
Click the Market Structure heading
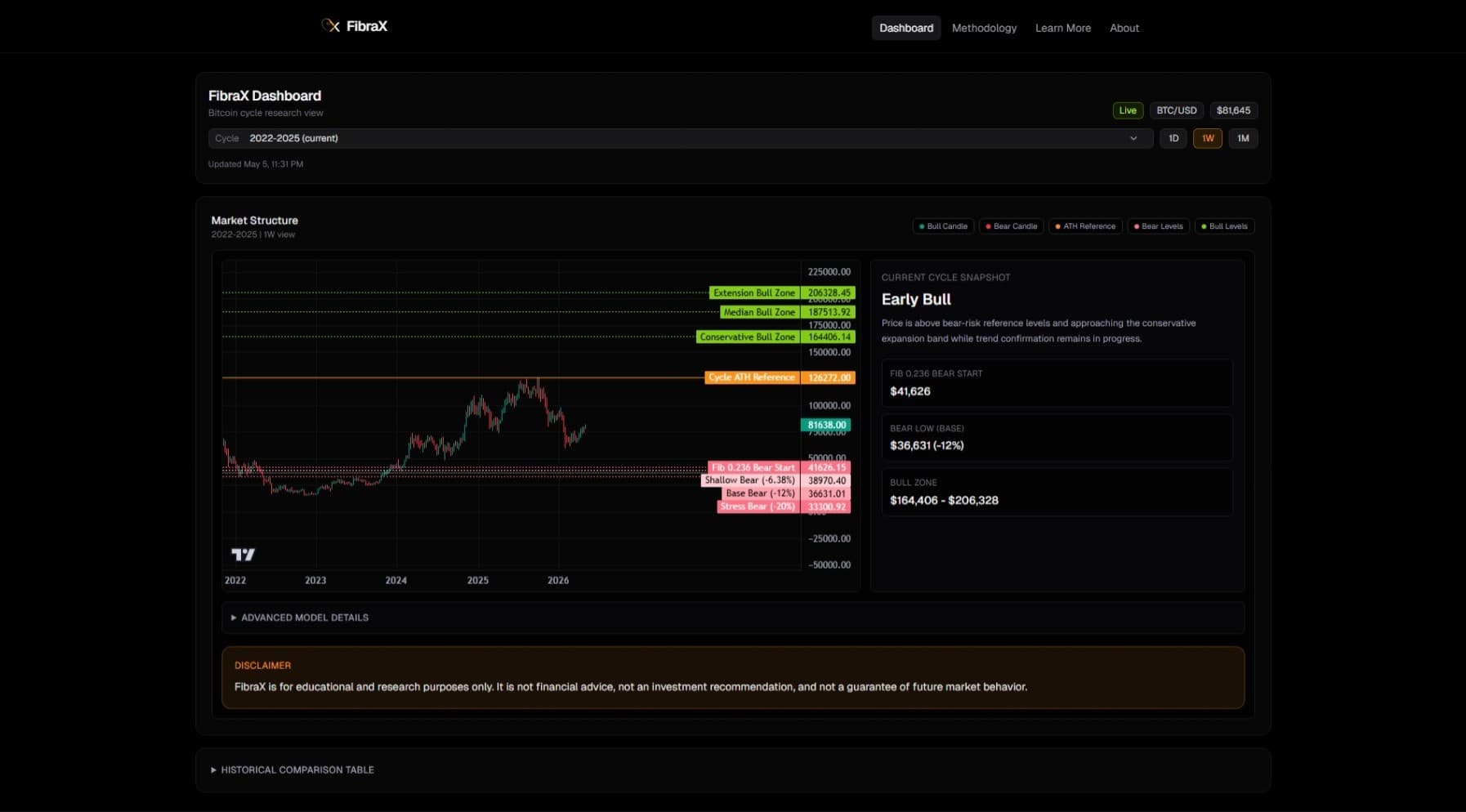tap(254, 221)
